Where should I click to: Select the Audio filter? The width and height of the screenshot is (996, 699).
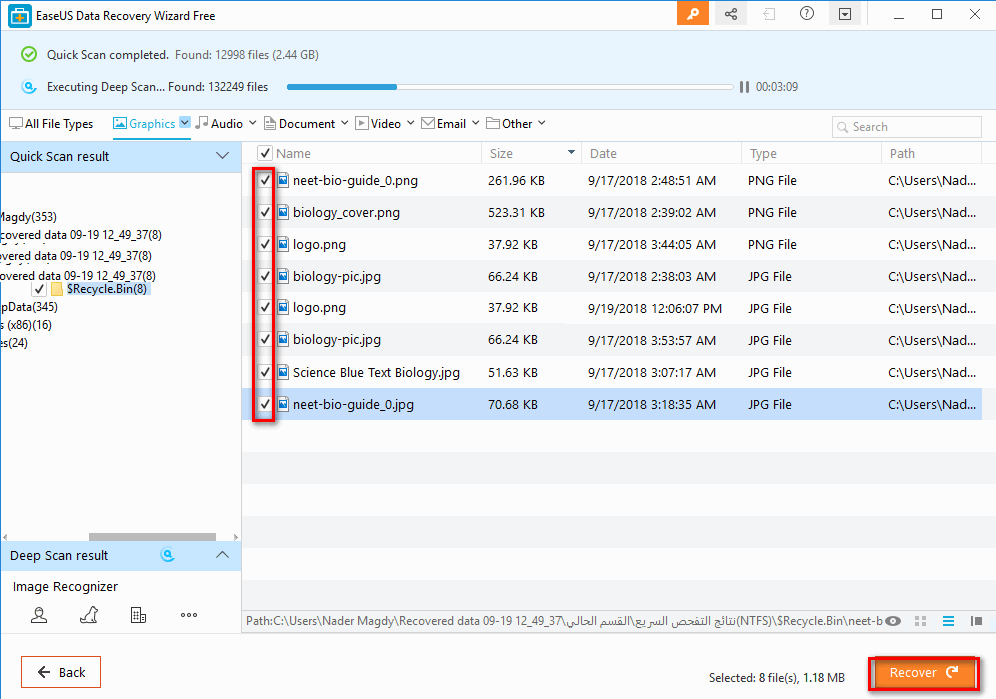click(219, 124)
